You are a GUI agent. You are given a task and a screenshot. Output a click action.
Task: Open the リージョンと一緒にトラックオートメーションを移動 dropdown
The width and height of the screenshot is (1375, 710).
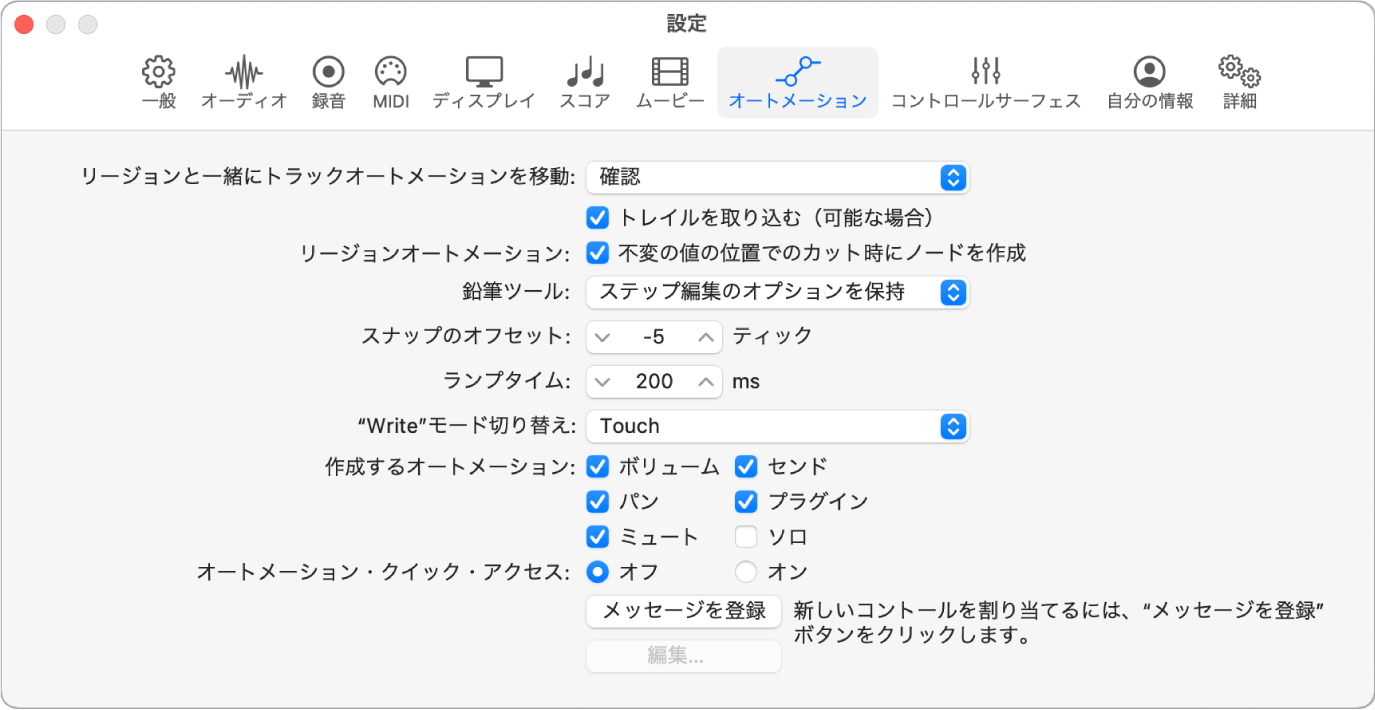point(778,177)
